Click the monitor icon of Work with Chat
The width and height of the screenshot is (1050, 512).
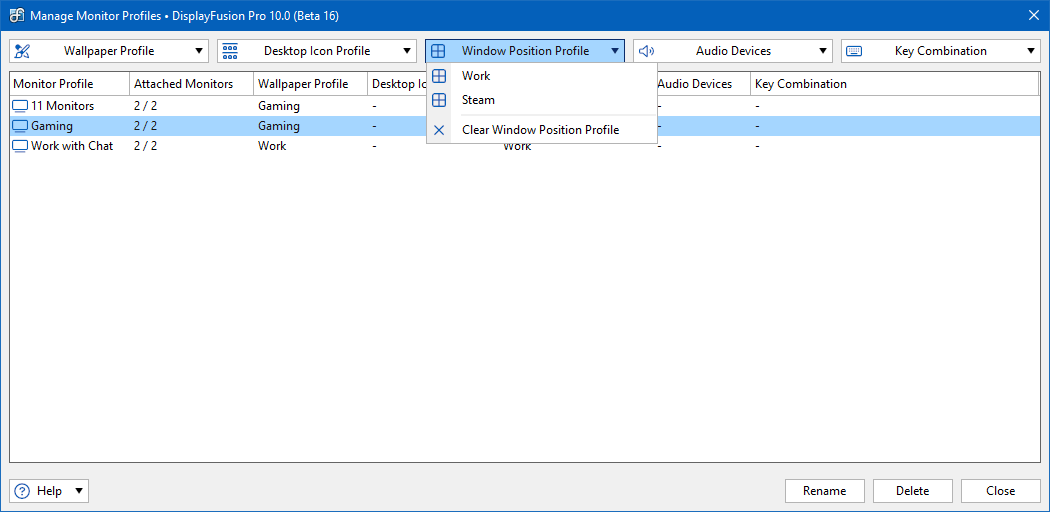click(x=21, y=146)
